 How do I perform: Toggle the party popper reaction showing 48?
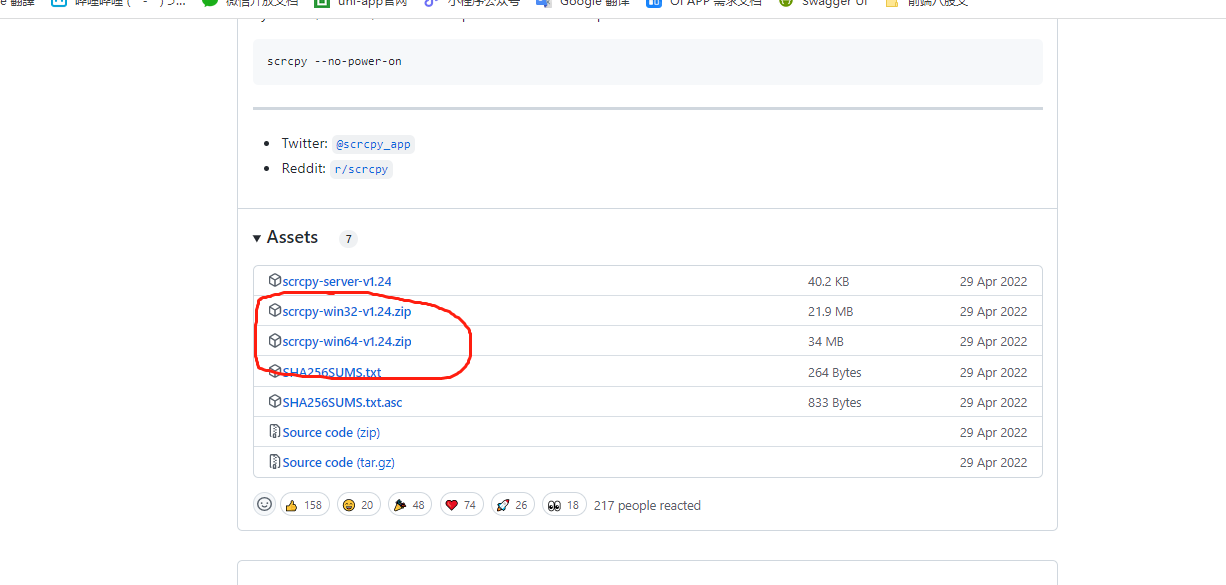410,505
